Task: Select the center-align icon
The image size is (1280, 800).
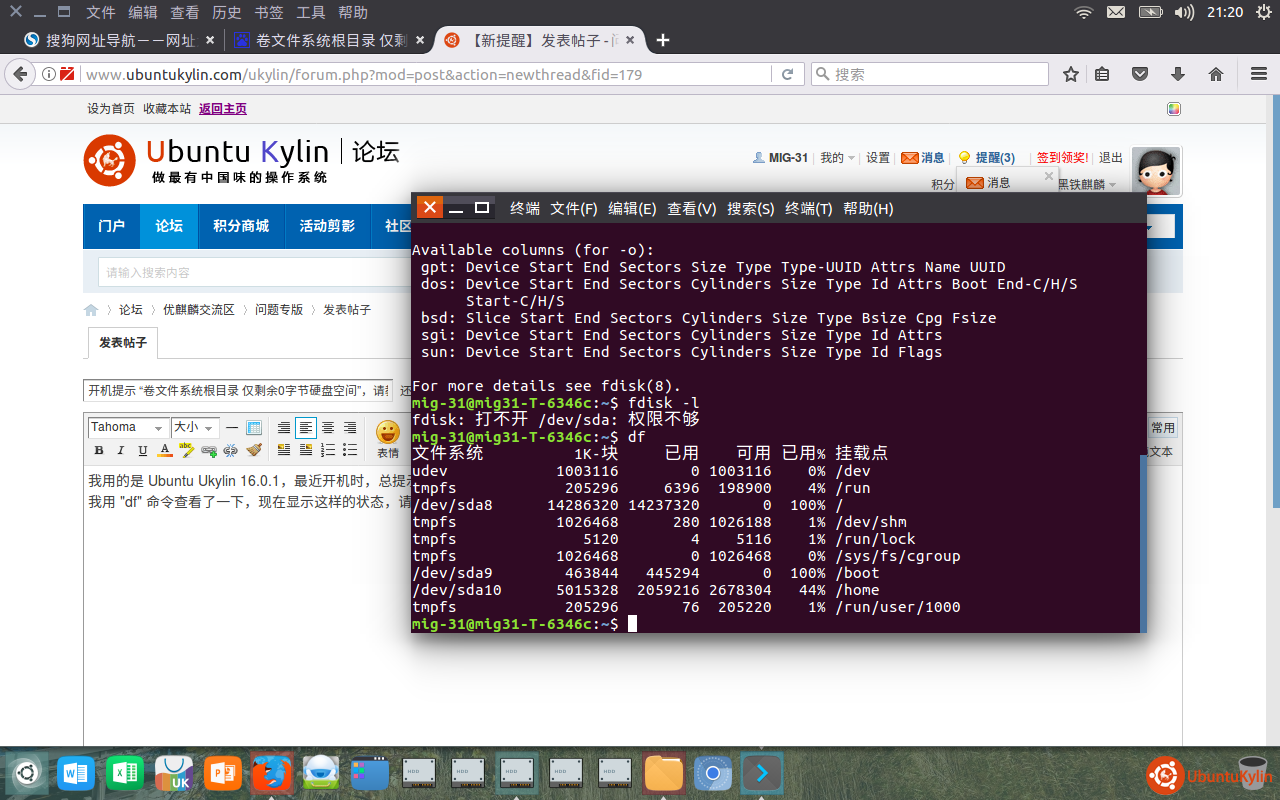Action: point(328,428)
